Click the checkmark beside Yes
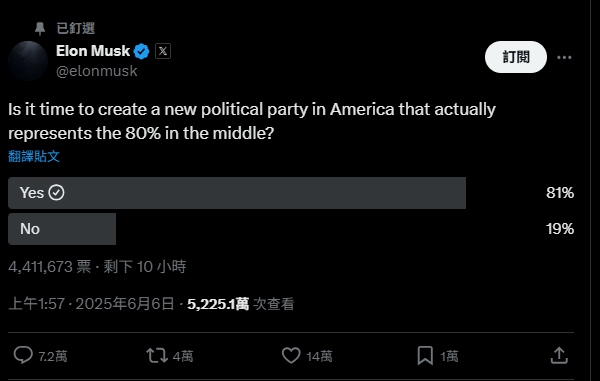 (x=56, y=193)
